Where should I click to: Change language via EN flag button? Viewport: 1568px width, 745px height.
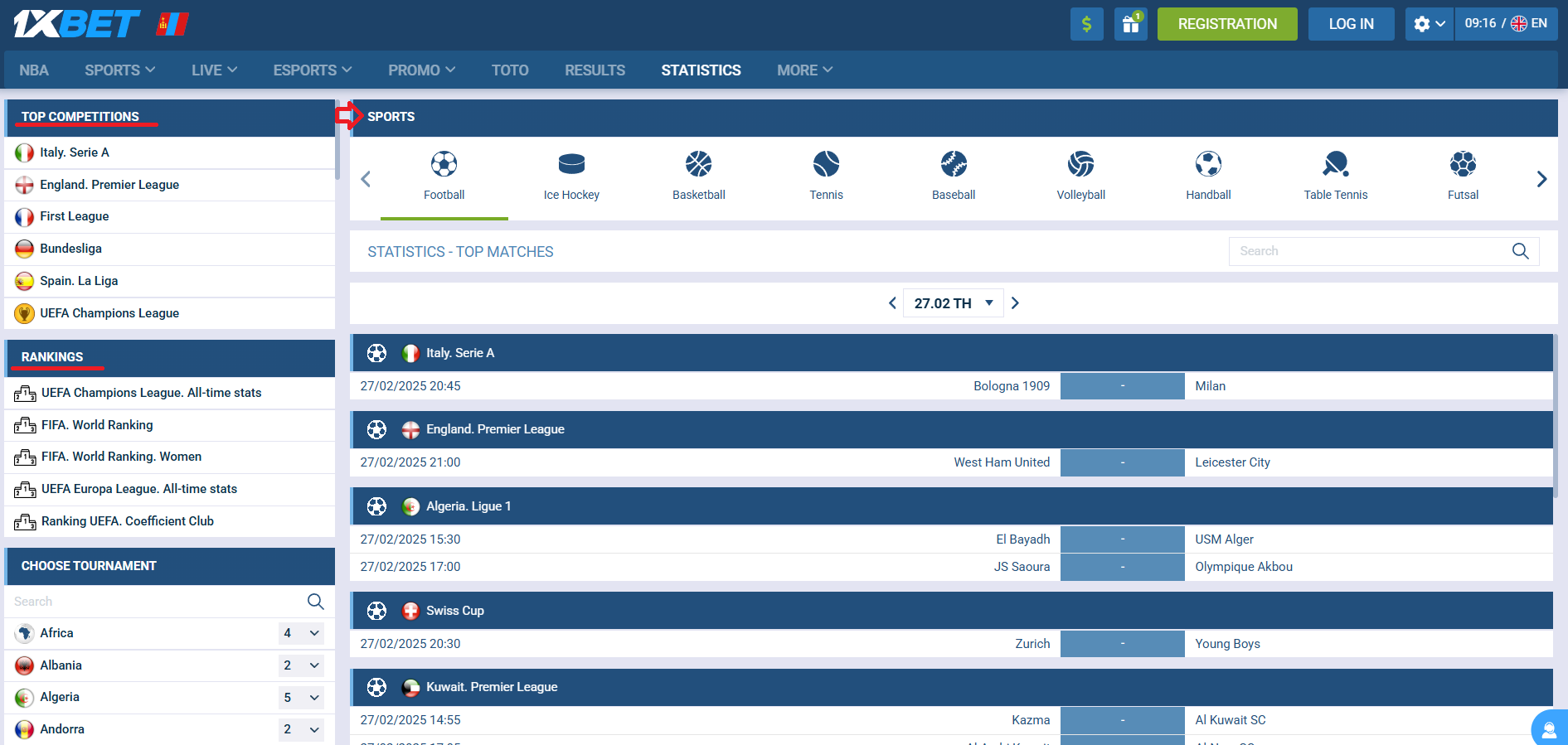tap(1529, 24)
